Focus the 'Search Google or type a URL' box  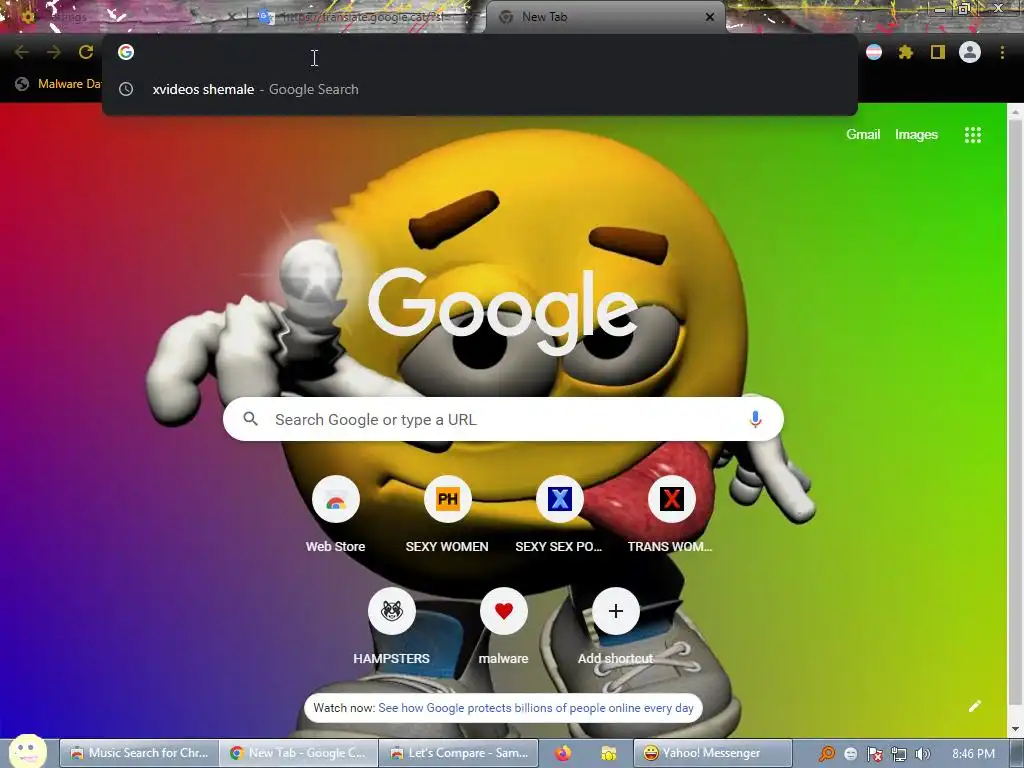(503, 419)
